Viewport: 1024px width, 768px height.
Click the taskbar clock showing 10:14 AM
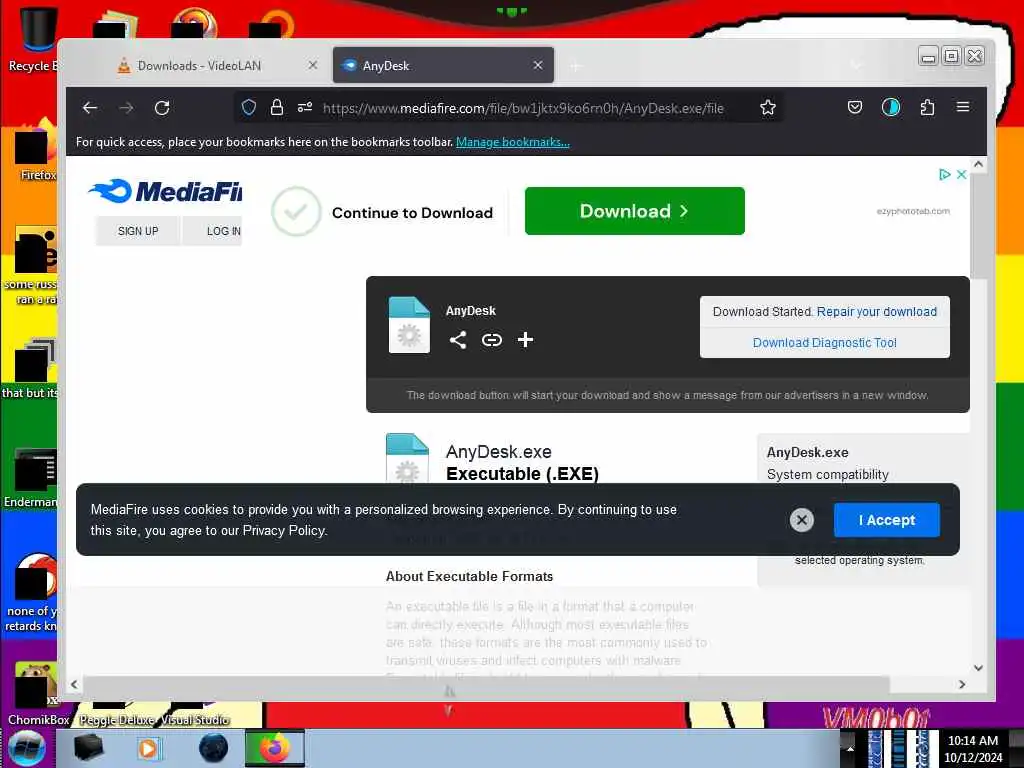pos(972,748)
